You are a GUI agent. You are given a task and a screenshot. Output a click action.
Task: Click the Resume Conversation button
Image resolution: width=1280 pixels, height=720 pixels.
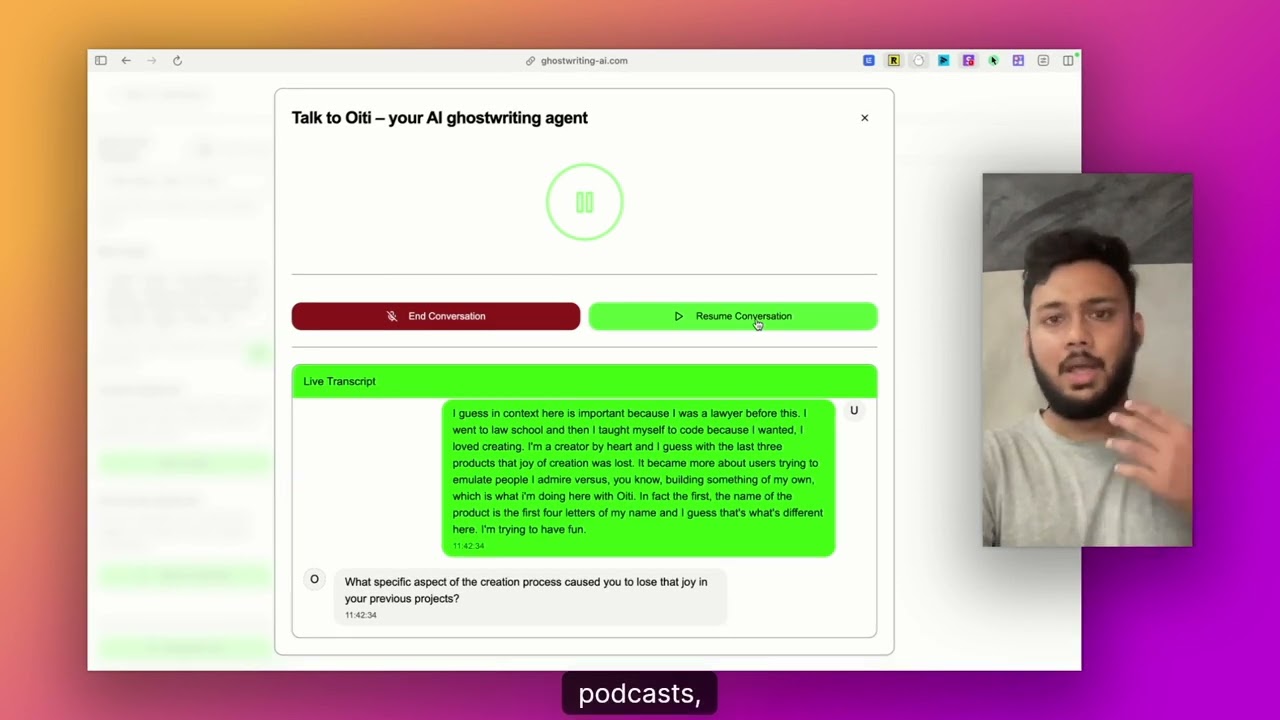pyautogui.click(x=733, y=316)
